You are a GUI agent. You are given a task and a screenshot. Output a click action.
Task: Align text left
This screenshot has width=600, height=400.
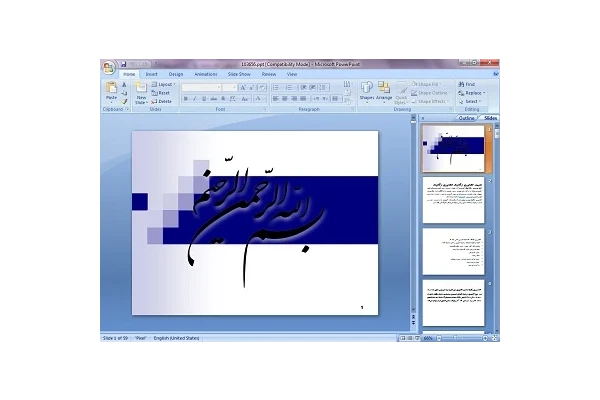click(x=276, y=99)
